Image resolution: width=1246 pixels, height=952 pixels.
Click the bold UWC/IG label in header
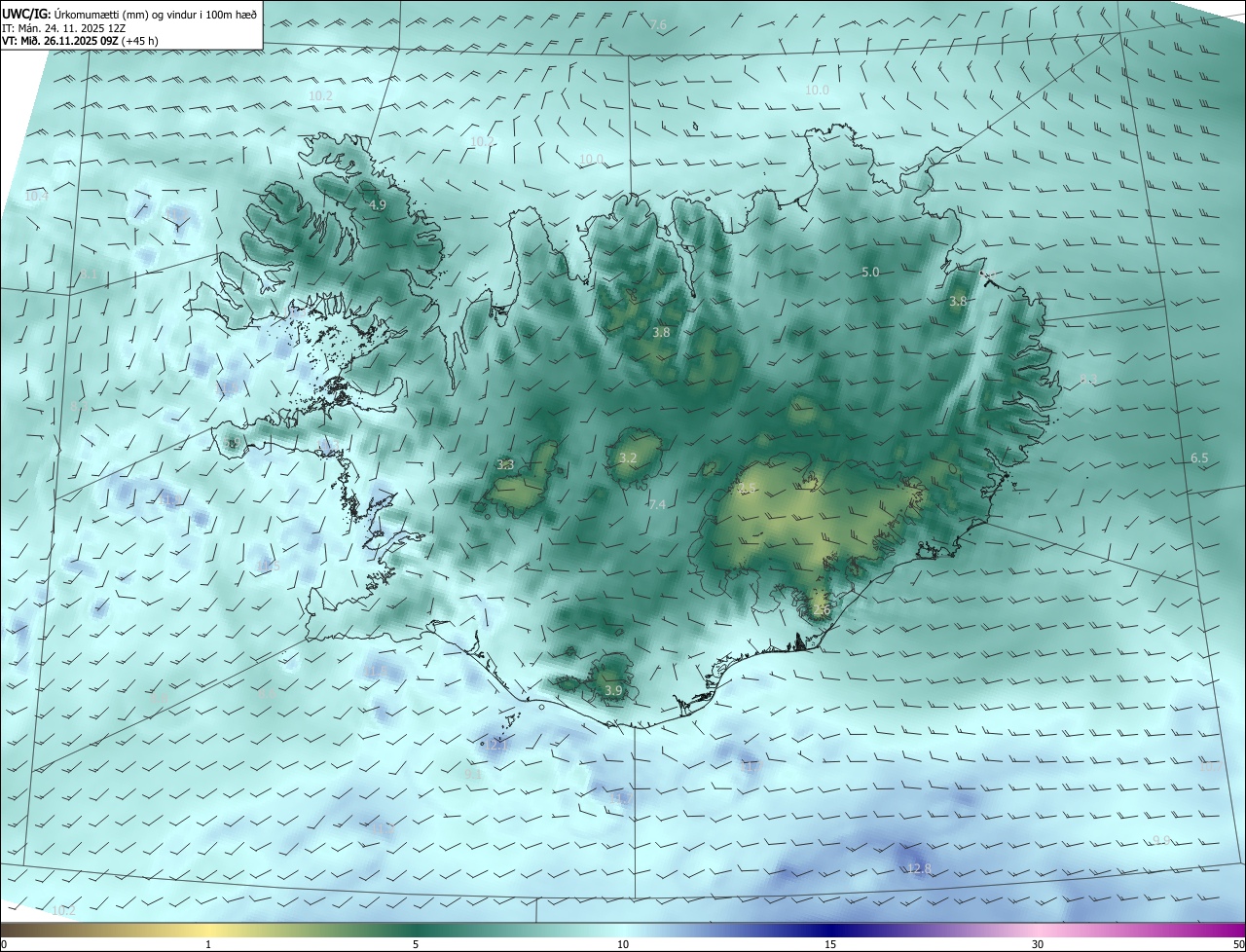26,15
